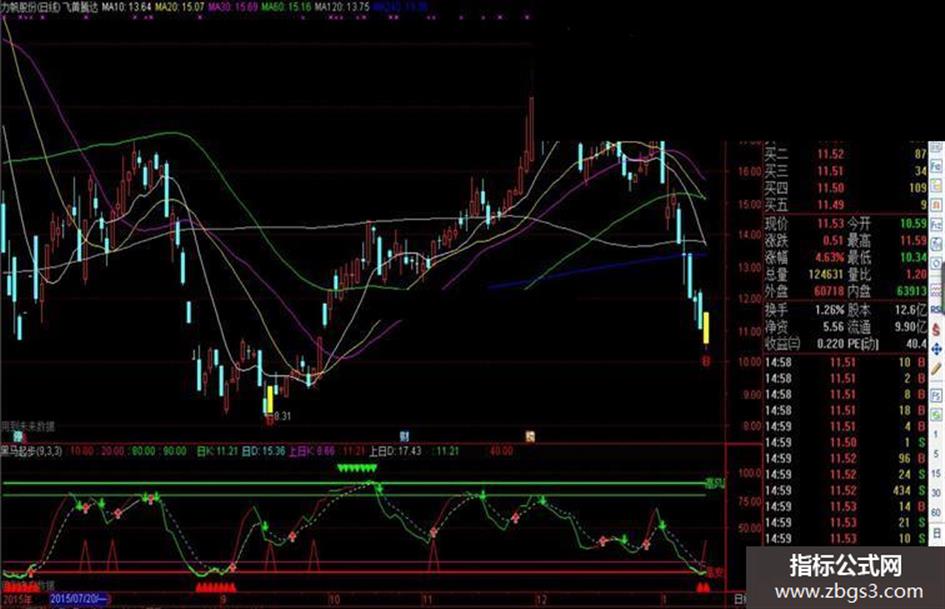Switch to the 1-minute period
Image resolution: width=945 pixels, height=609 pixels.
tap(937, 434)
